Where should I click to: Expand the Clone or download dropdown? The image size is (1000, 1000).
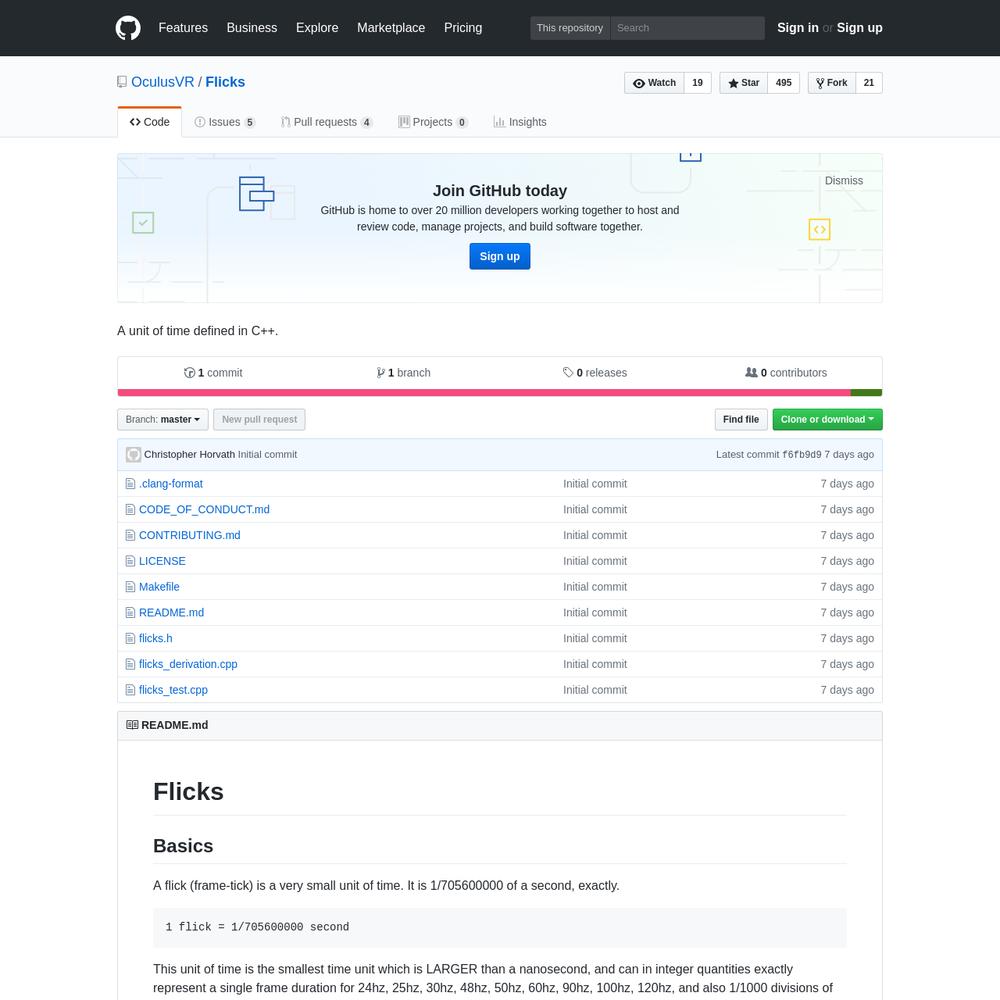827,420
